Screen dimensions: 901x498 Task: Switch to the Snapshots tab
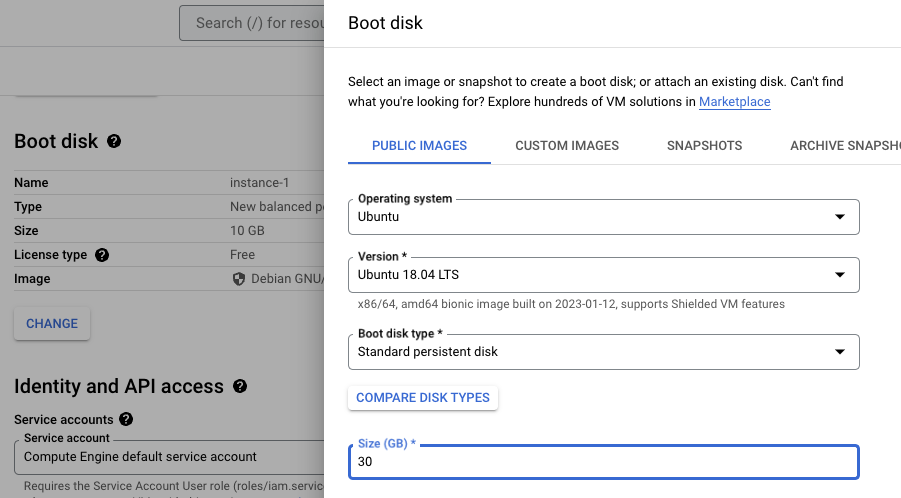(x=704, y=146)
